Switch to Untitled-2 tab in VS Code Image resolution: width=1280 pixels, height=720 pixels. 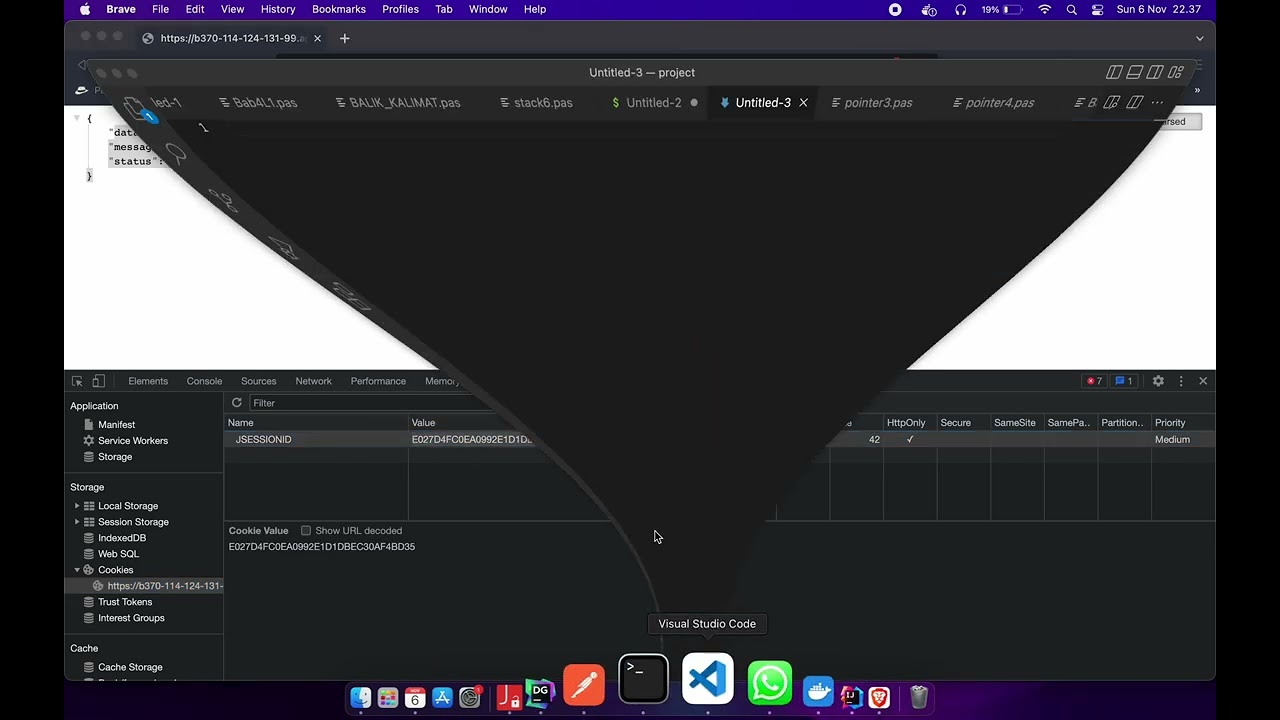tap(654, 103)
